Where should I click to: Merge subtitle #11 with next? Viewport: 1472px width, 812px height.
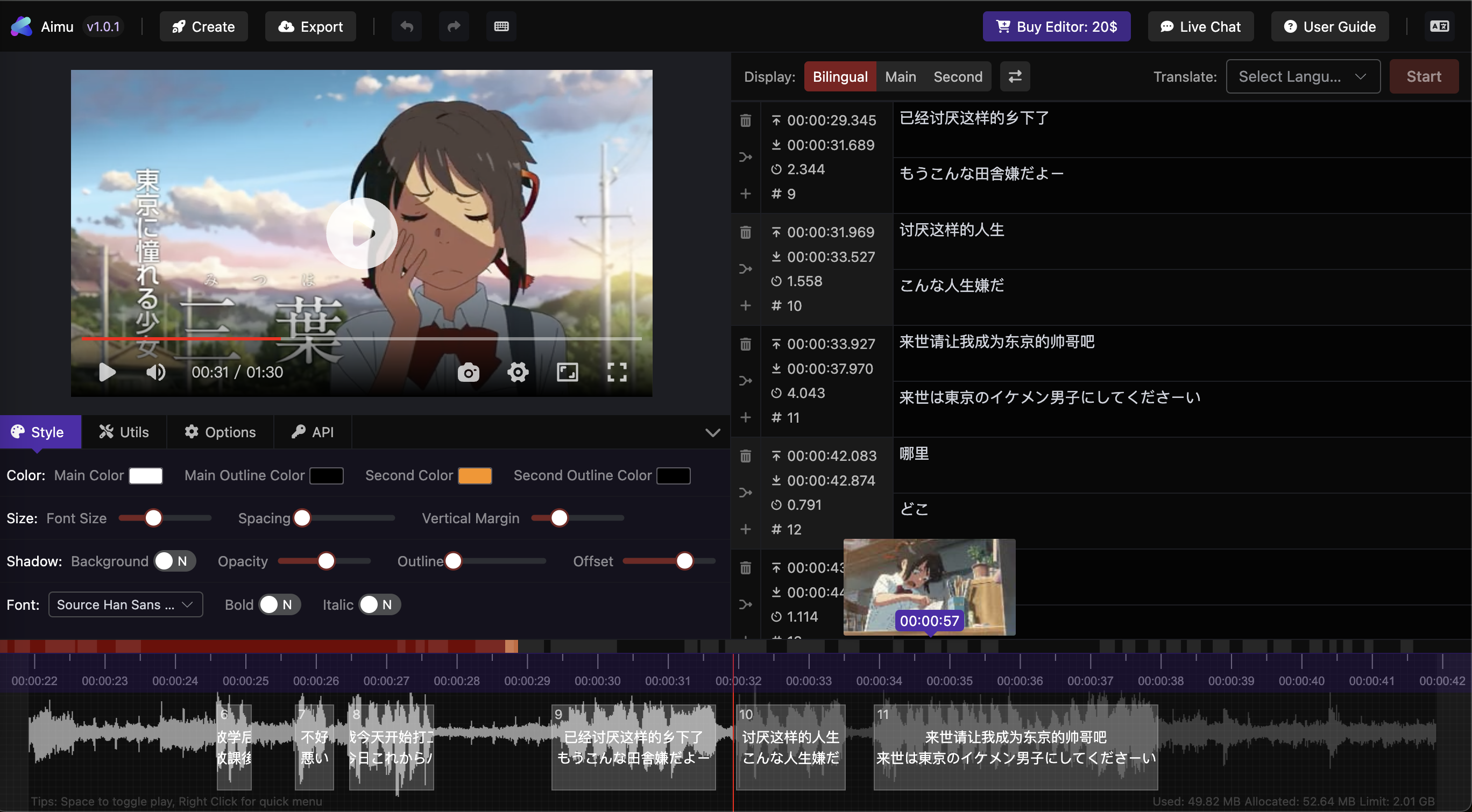(746, 381)
